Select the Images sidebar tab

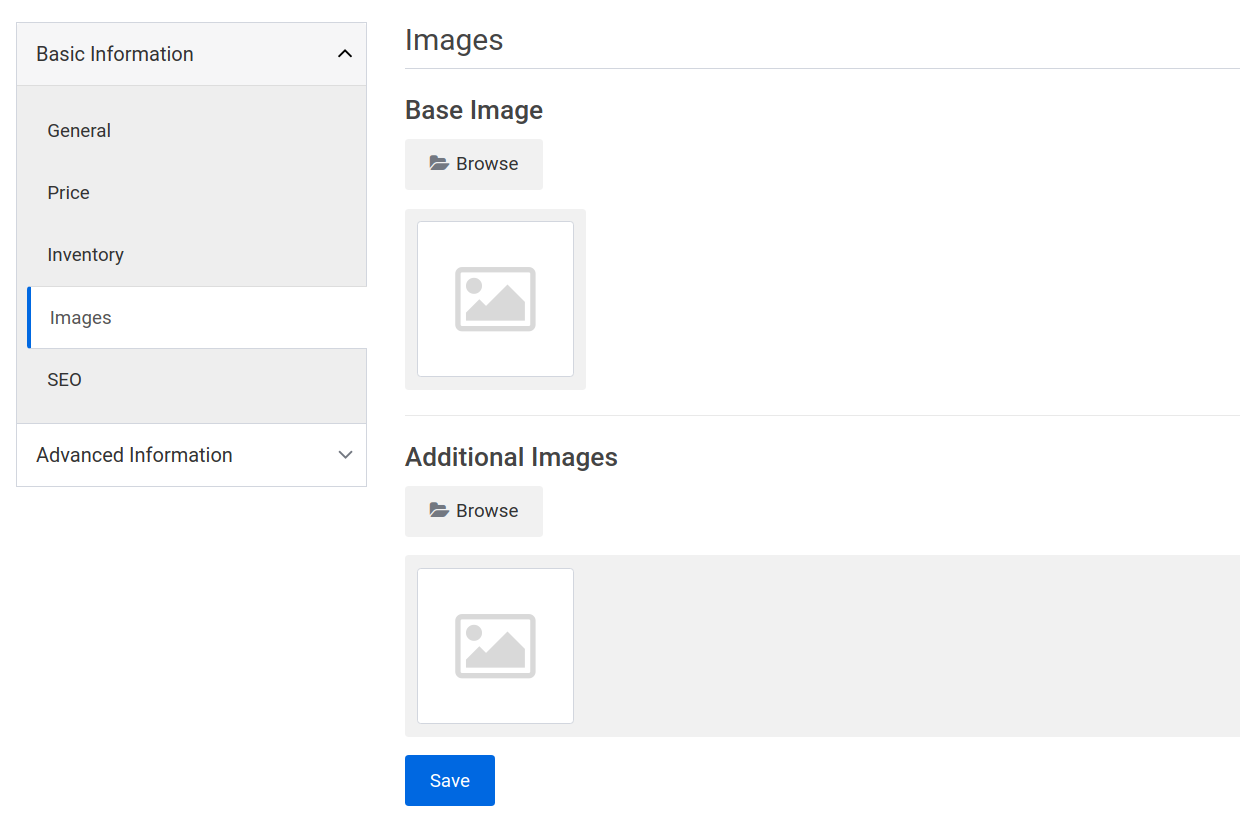(80, 317)
